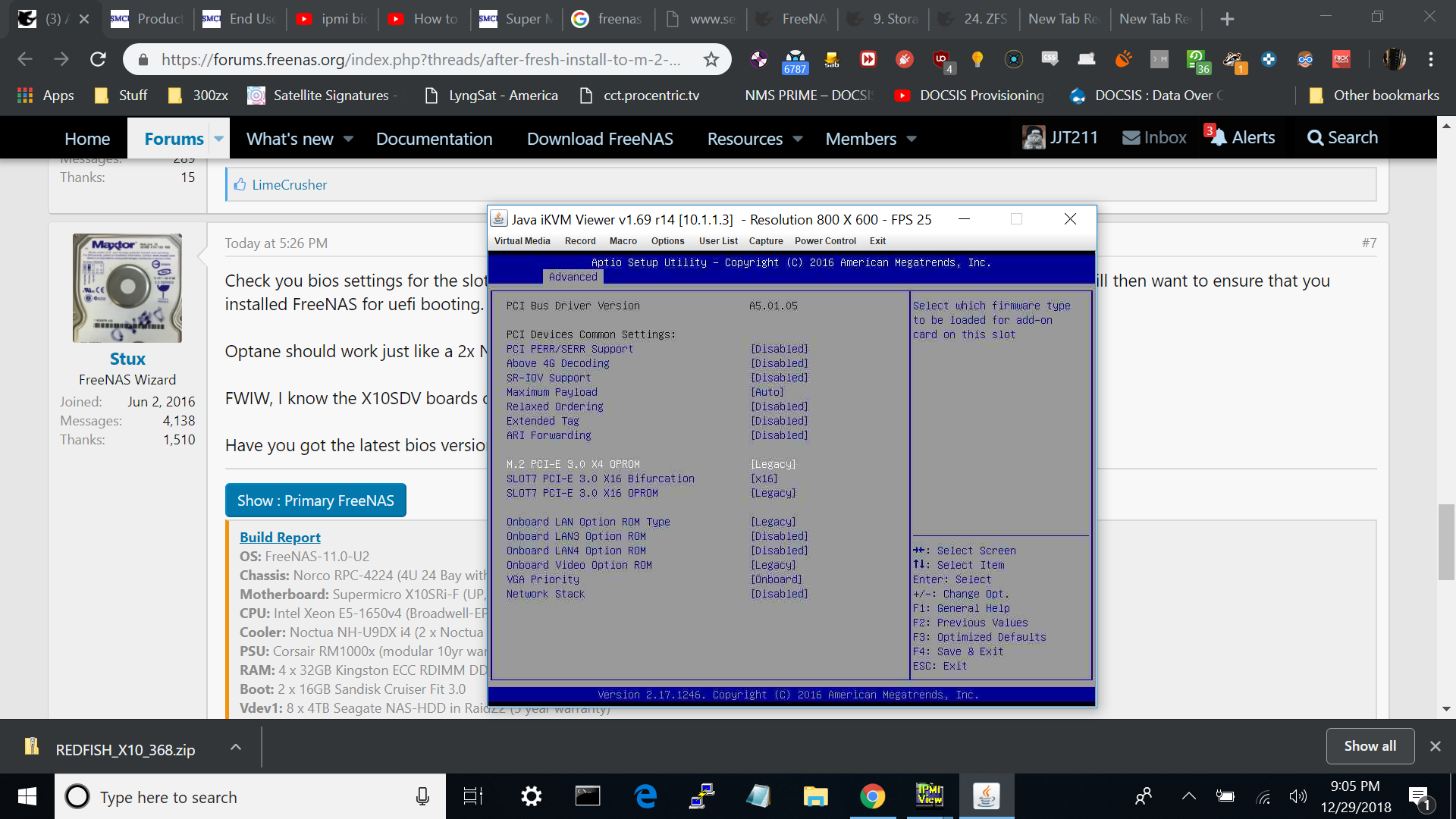Open forum Search
The width and height of the screenshot is (1456, 819).
1342,138
